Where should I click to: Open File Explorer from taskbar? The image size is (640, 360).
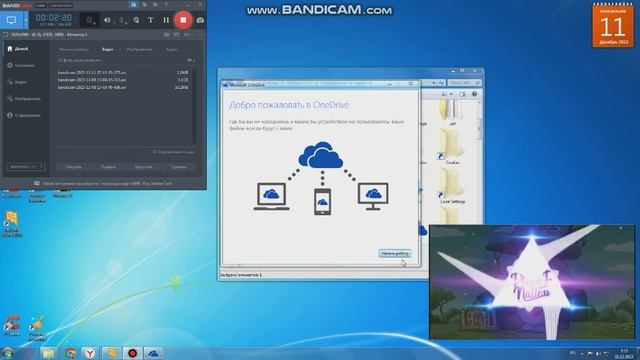coord(49,353)
